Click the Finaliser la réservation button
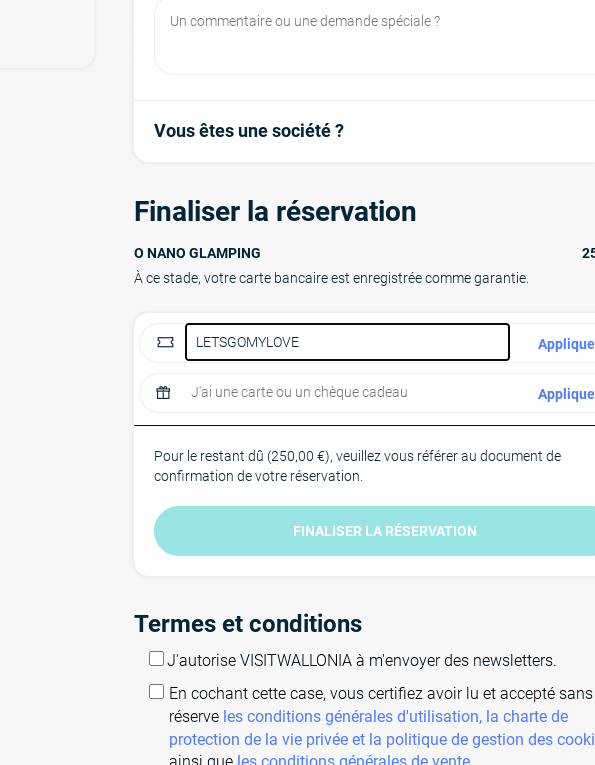The width and height of the screenshot is (595, 765). (375, 531)
